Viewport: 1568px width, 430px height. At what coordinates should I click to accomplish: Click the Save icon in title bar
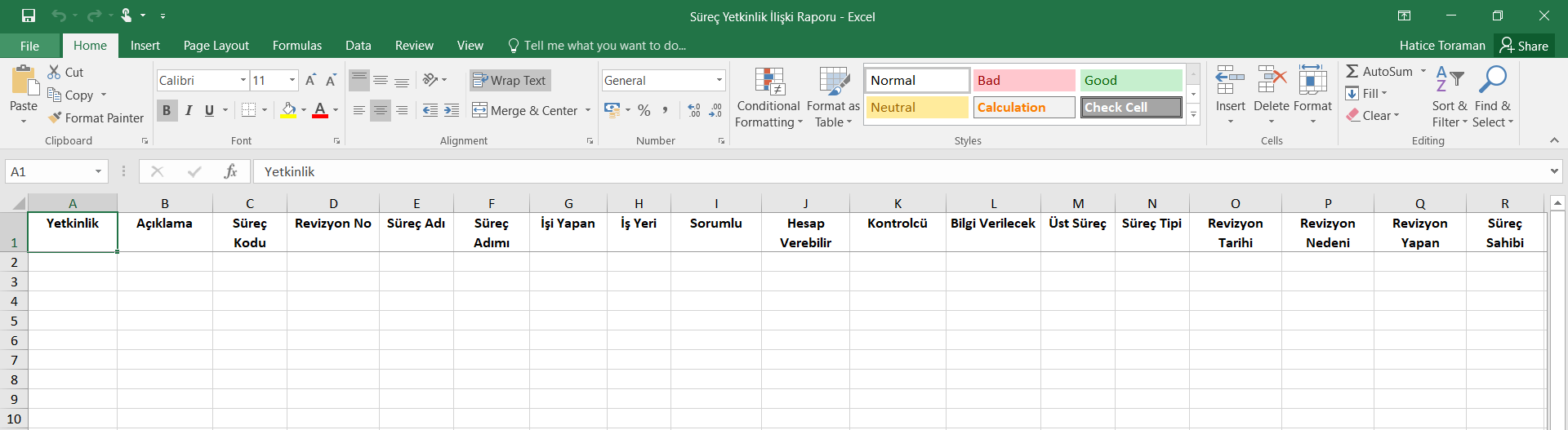pos(29,16)
